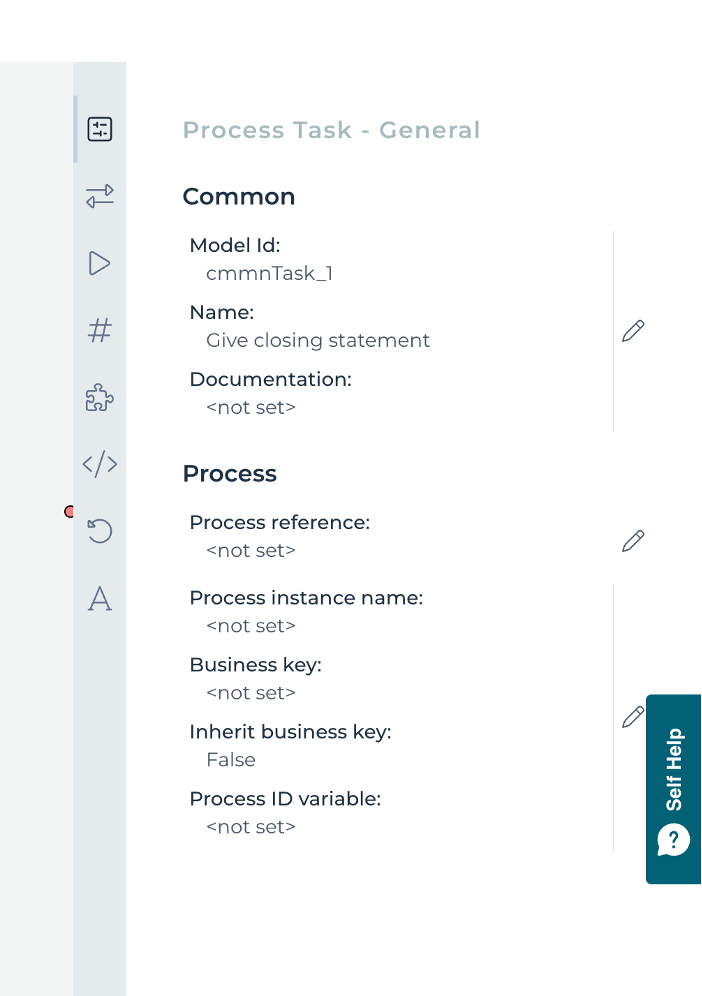Open the letter A sidebar tab
The height and width of the screenshot is (996, 702).
tap(100, 598)
